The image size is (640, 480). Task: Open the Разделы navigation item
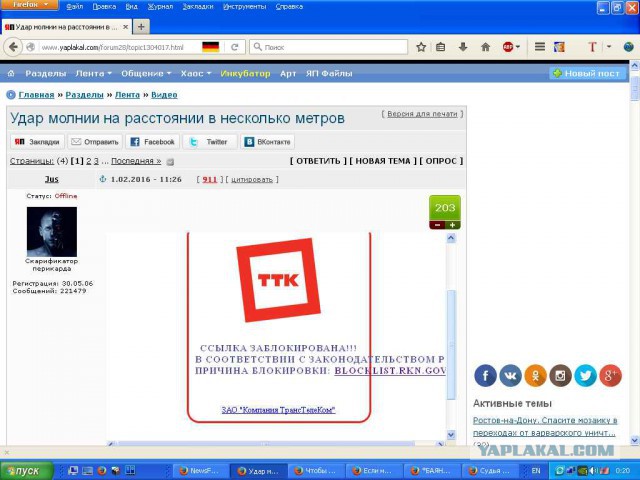click(46, 73)
